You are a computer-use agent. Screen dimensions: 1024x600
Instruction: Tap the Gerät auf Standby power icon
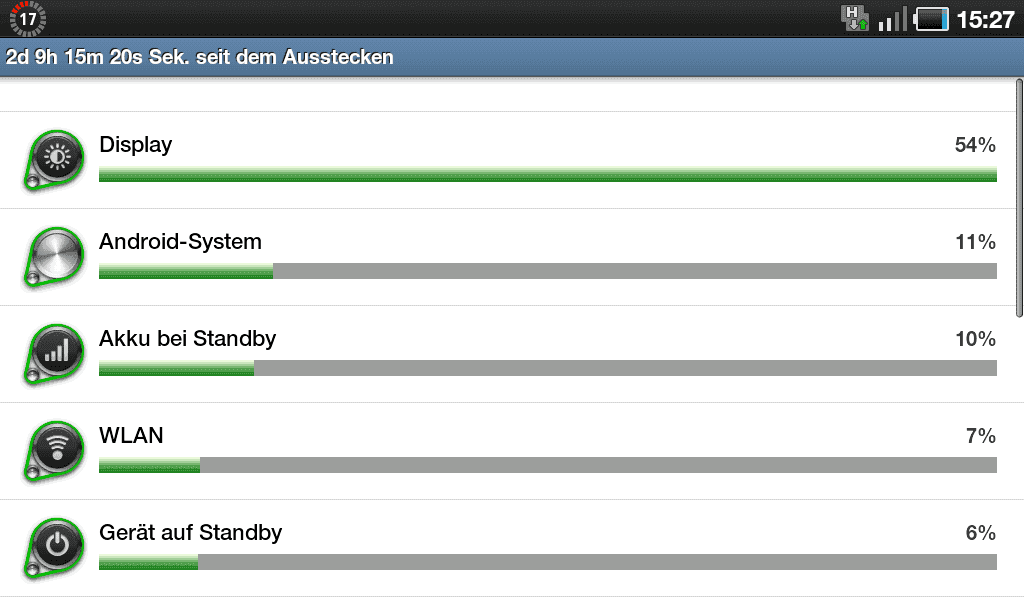(55, 548)
